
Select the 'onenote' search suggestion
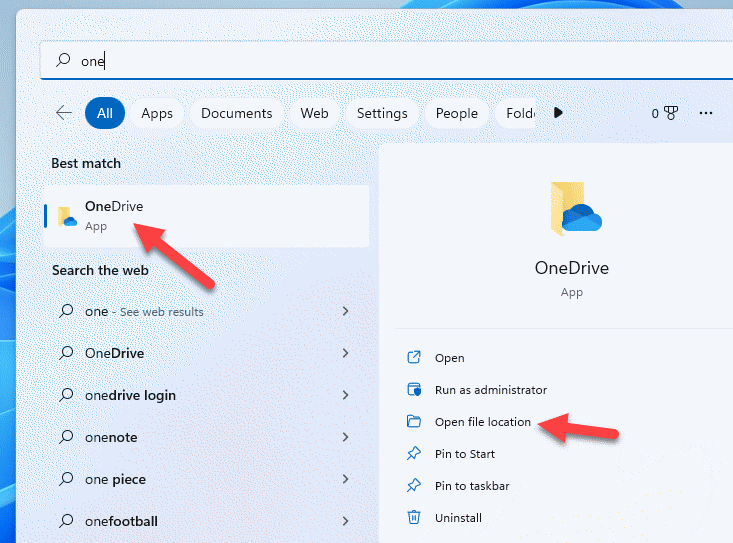point(111,437)
